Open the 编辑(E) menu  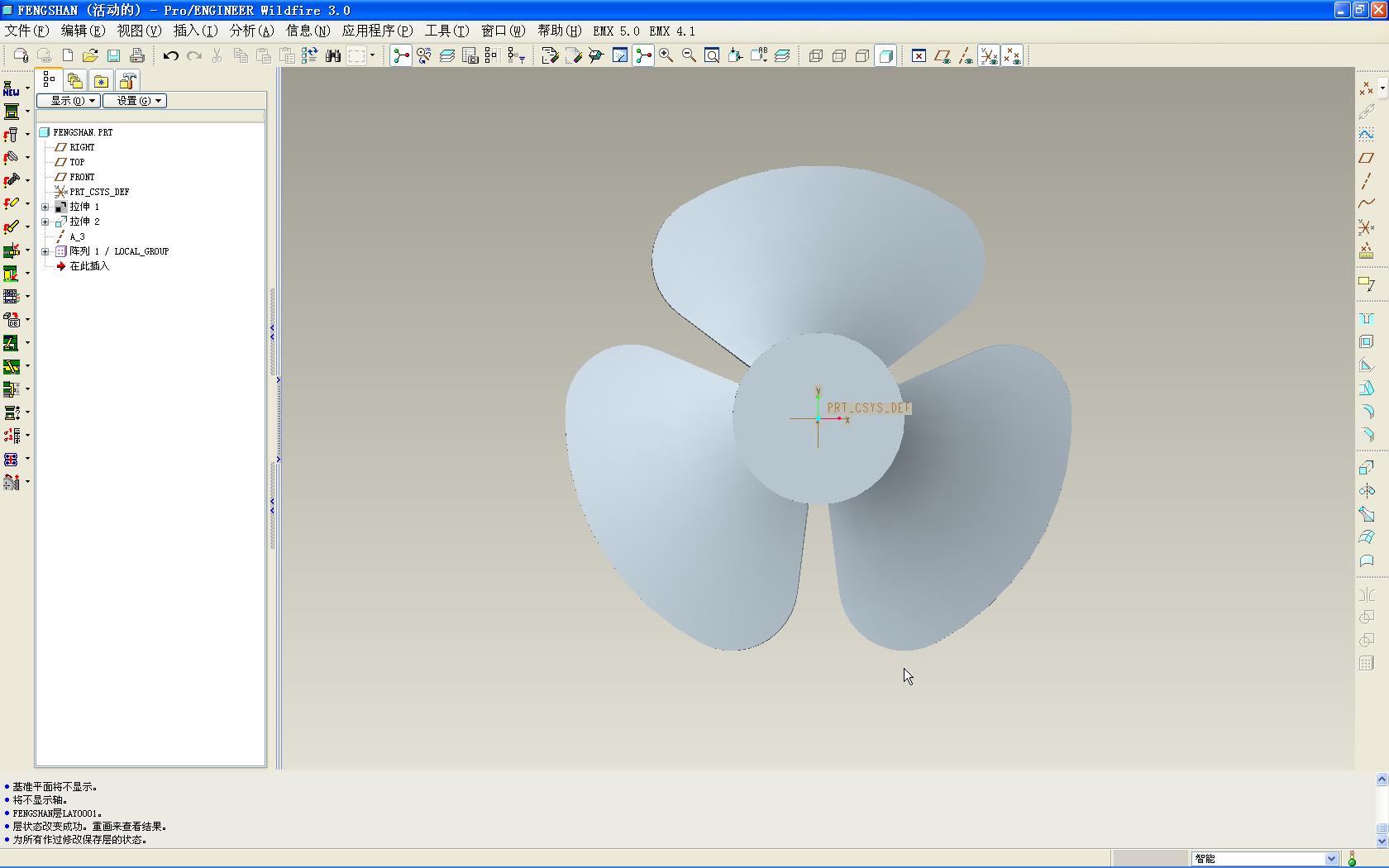(83, 31)
